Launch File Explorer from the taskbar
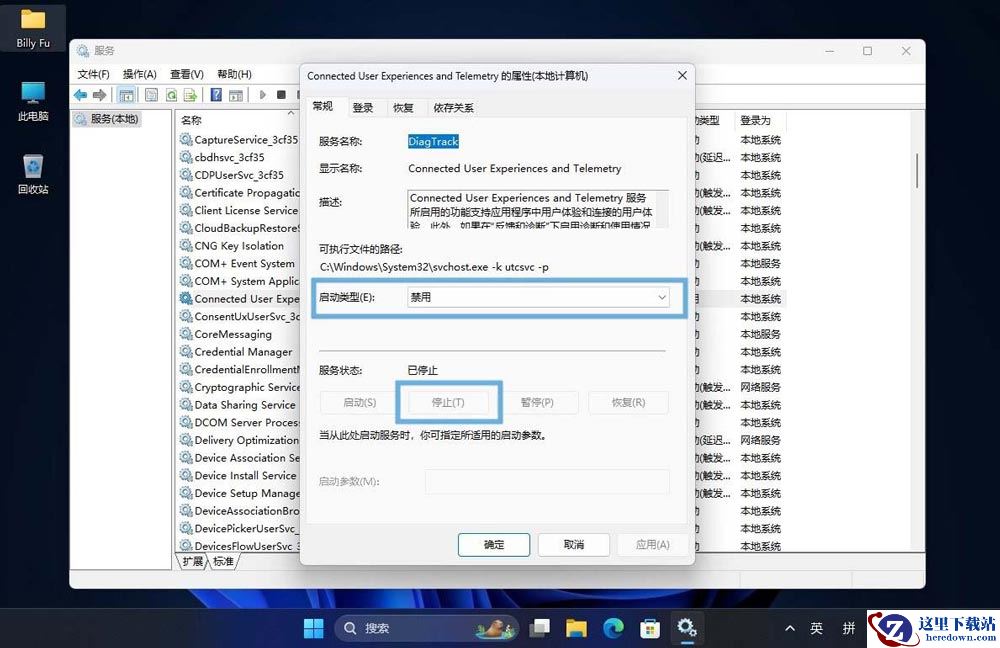The image size is (1000, 648). click(x=577, y=628)
